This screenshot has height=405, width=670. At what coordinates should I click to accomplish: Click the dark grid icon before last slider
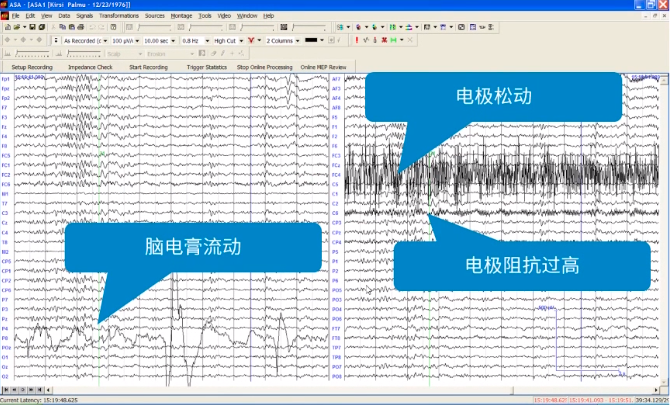point(284,27)
